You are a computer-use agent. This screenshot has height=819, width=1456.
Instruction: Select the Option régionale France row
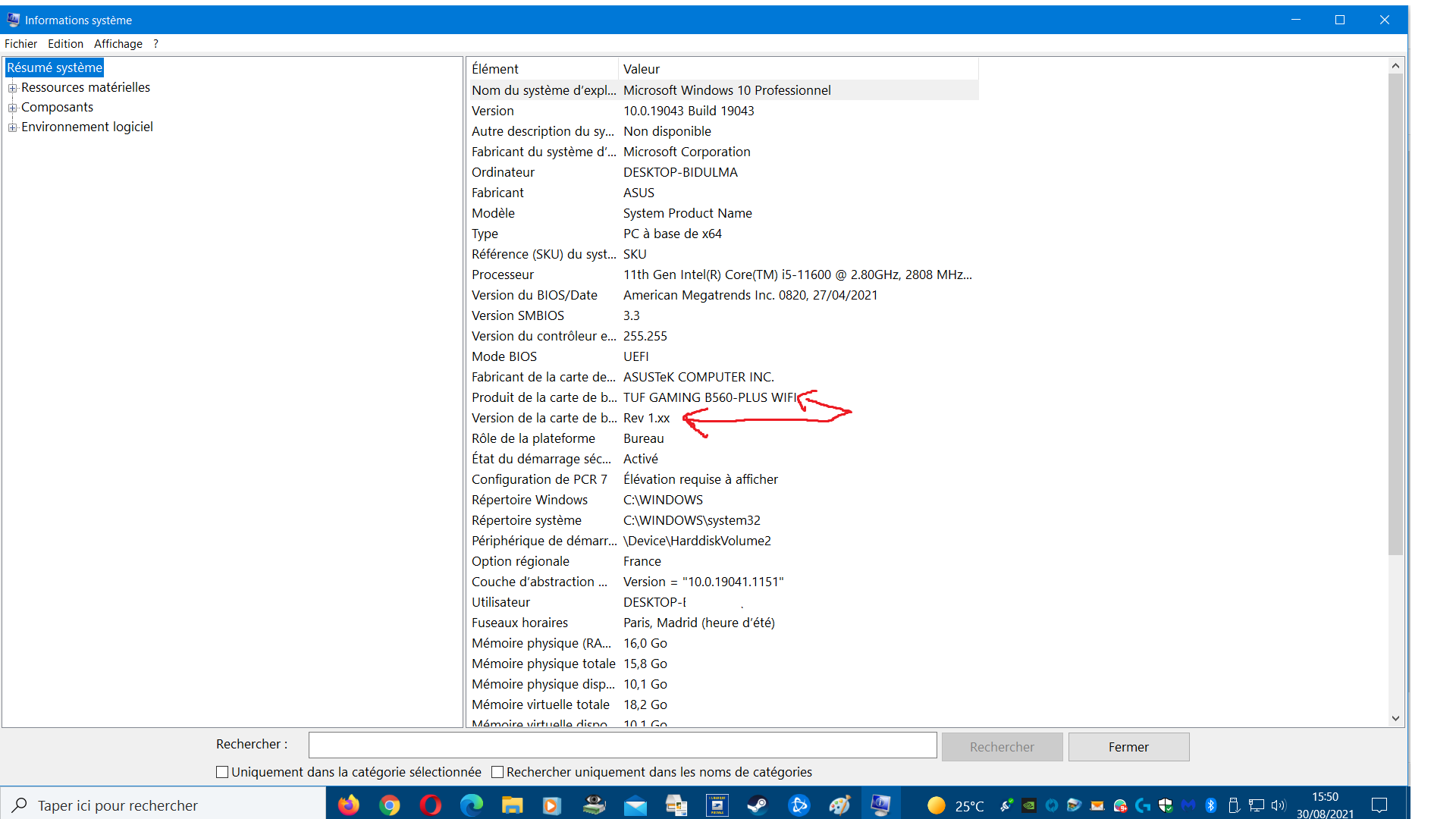tap(723, 561)
